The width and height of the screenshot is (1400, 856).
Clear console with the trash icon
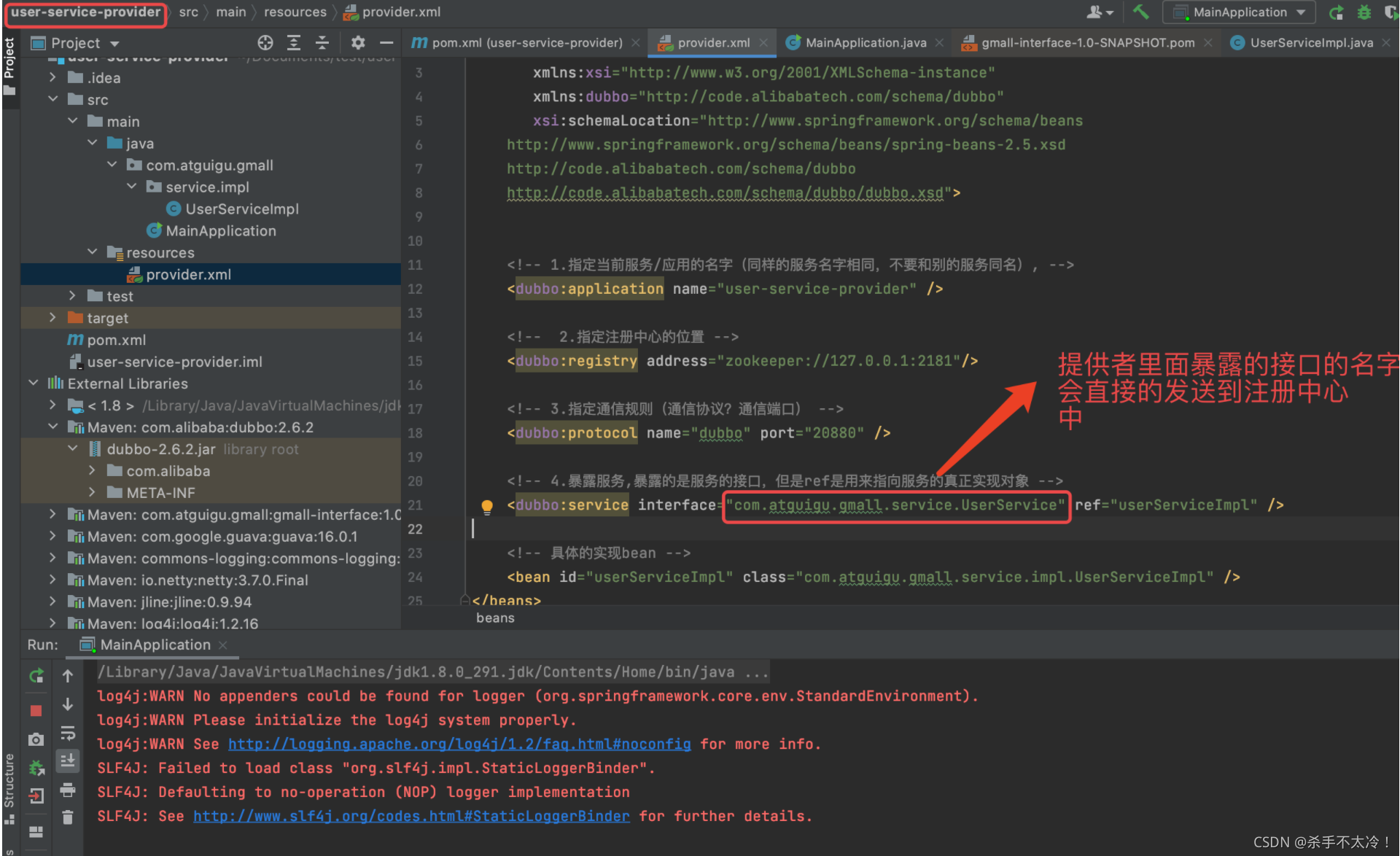pos(67,817)
